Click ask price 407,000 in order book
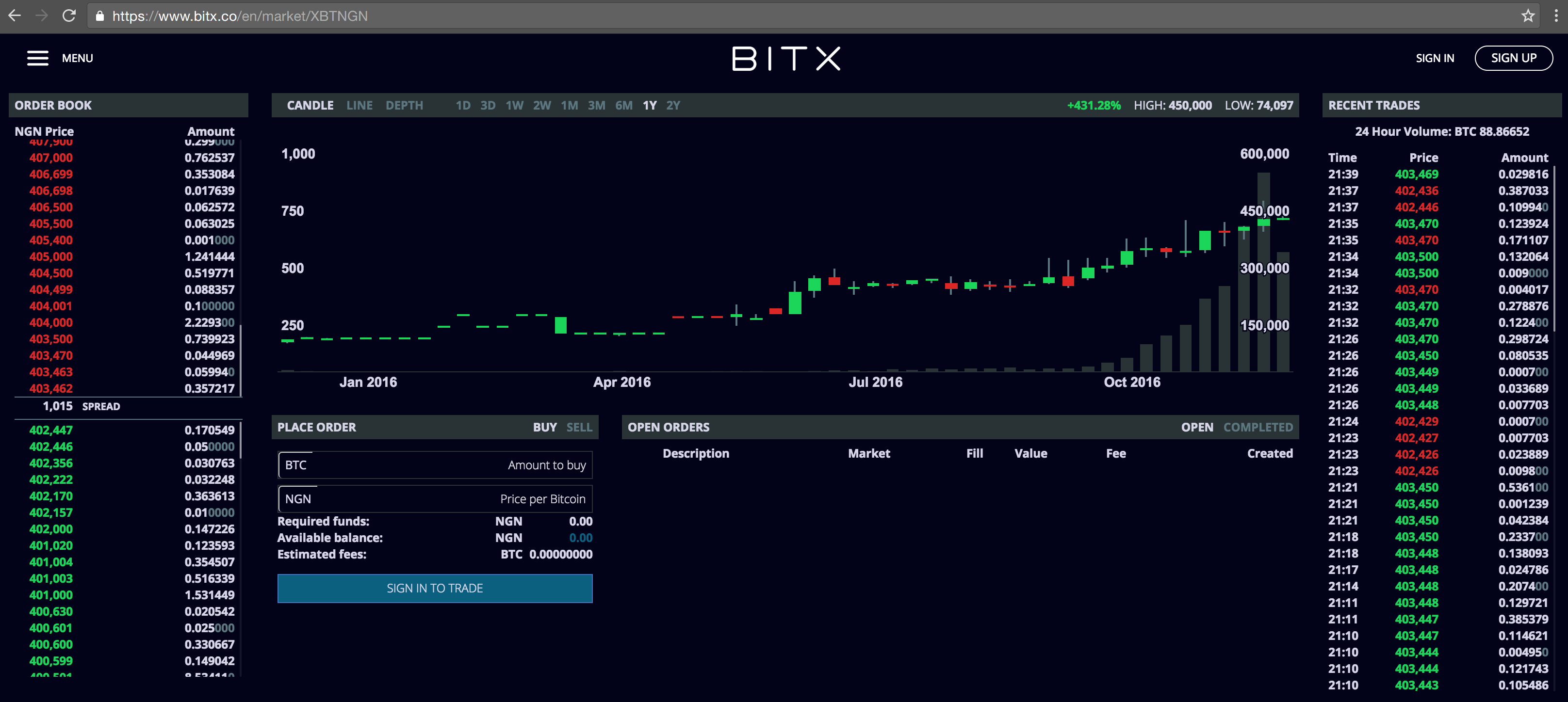 pos(50,158)
